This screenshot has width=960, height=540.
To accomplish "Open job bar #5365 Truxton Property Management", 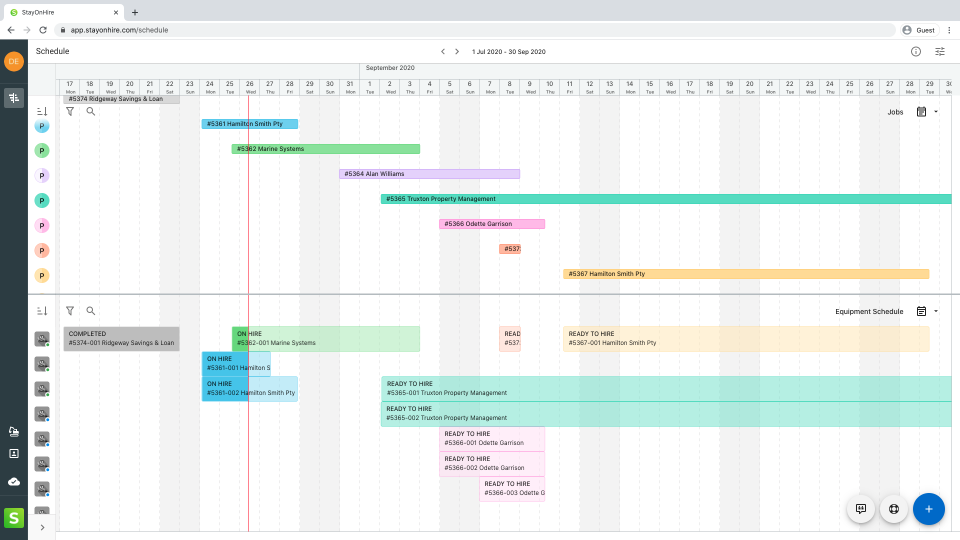I will [x=666, y=199].
